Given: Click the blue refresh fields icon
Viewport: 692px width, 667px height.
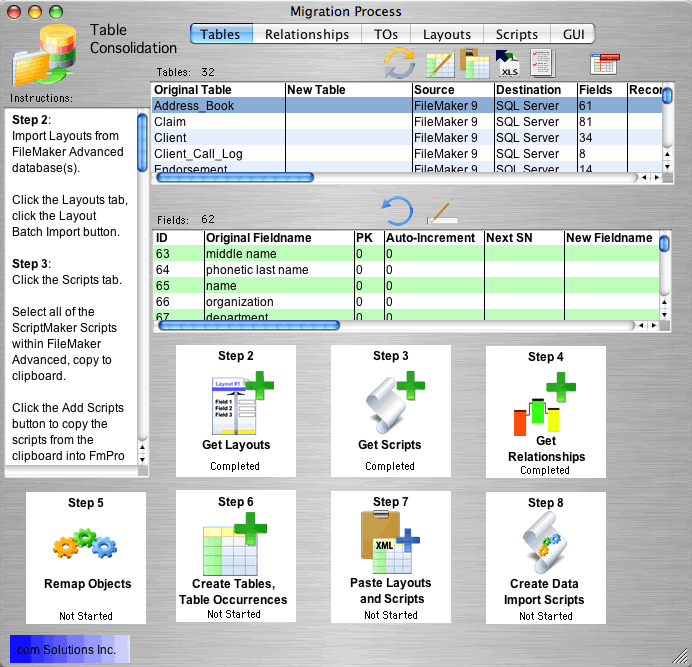Looking at the screenshot, I should click(398, 211).
